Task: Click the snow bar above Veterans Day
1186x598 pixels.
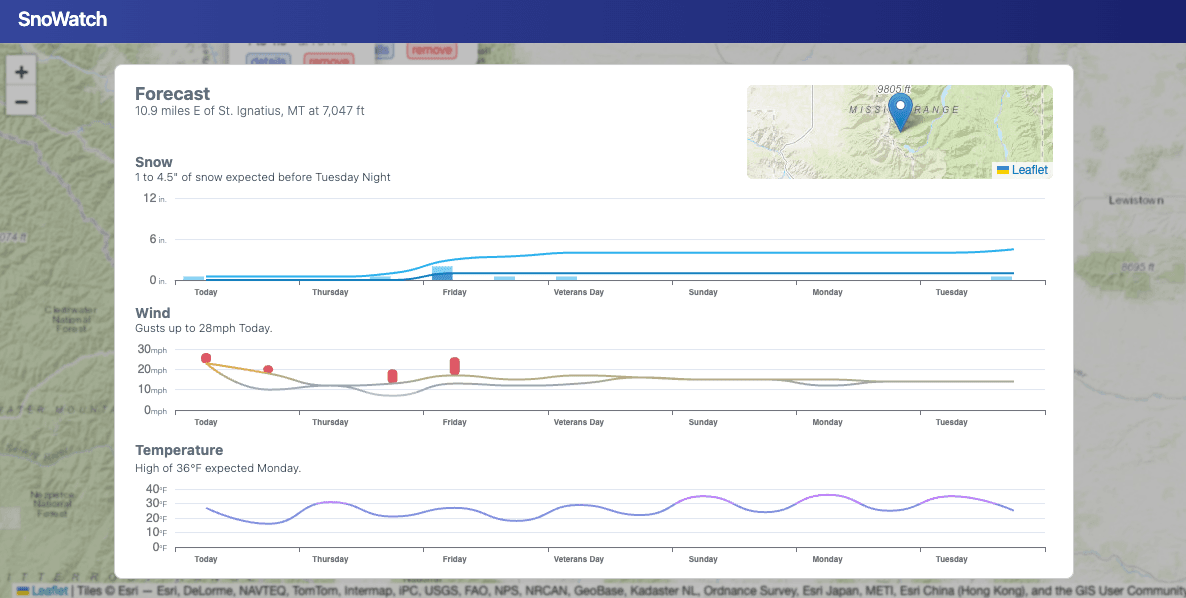Action: pos(566,278)
